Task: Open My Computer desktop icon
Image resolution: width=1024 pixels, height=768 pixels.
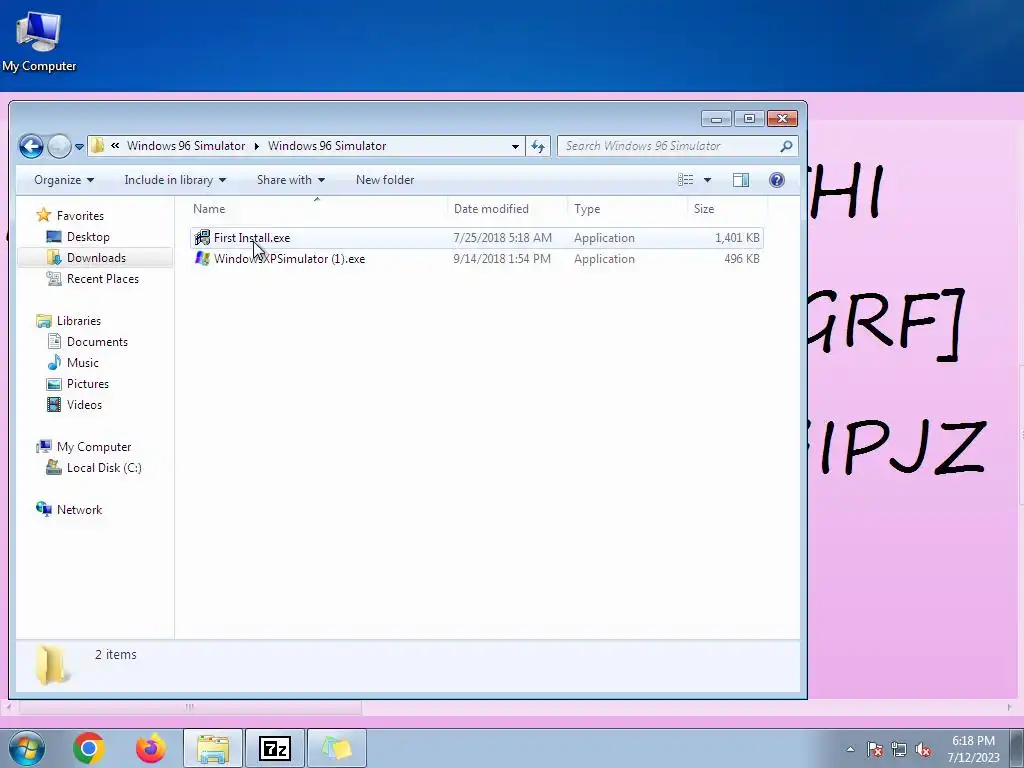Action: tap(39, 41)
